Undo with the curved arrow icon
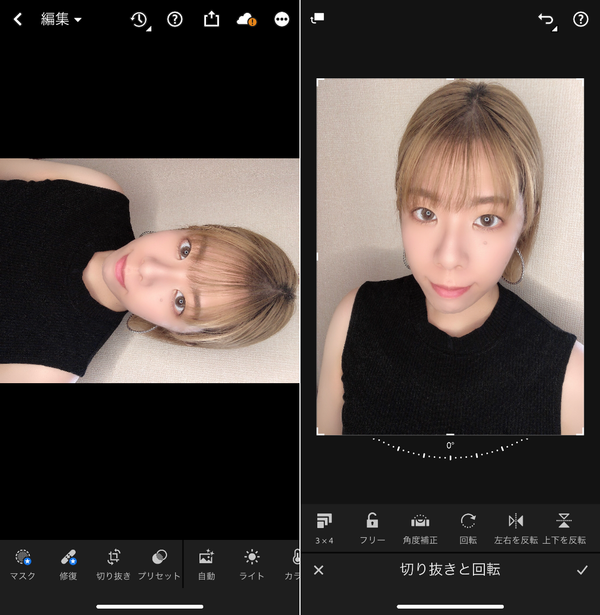The height and width of the screenshot is (615, 600). [547, 20]
